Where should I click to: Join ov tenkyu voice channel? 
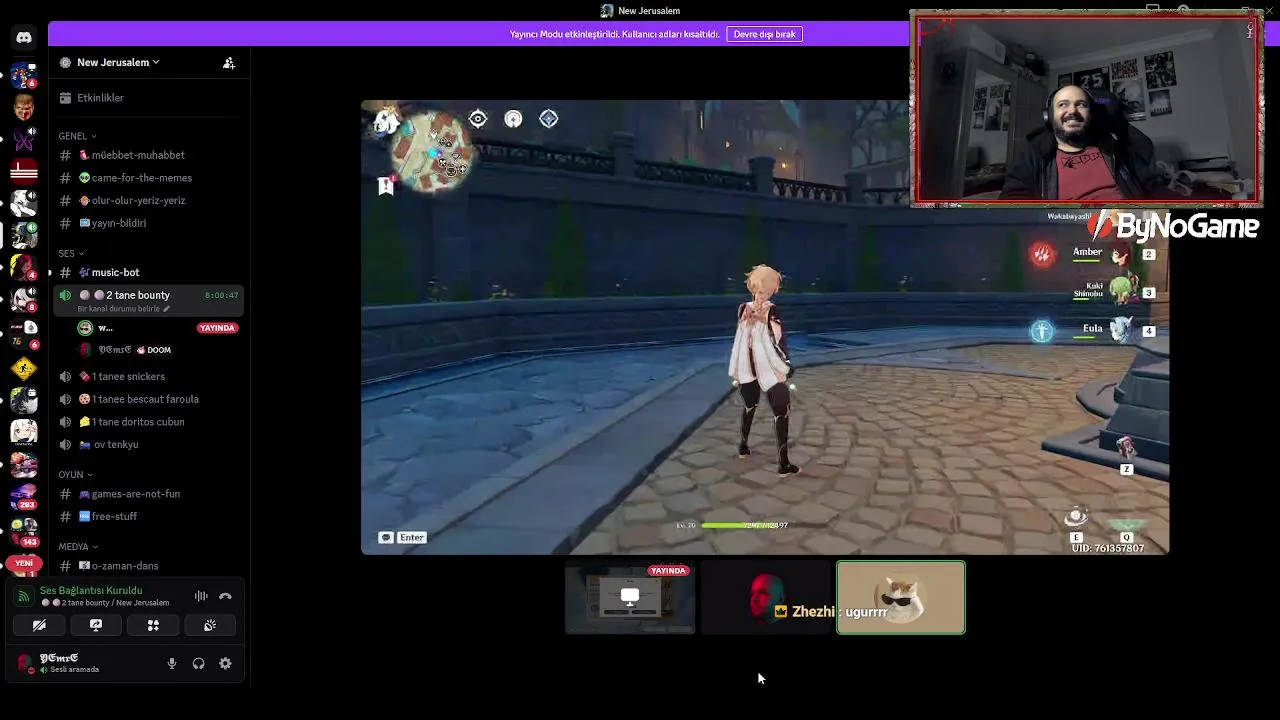(x=148, y=444)
